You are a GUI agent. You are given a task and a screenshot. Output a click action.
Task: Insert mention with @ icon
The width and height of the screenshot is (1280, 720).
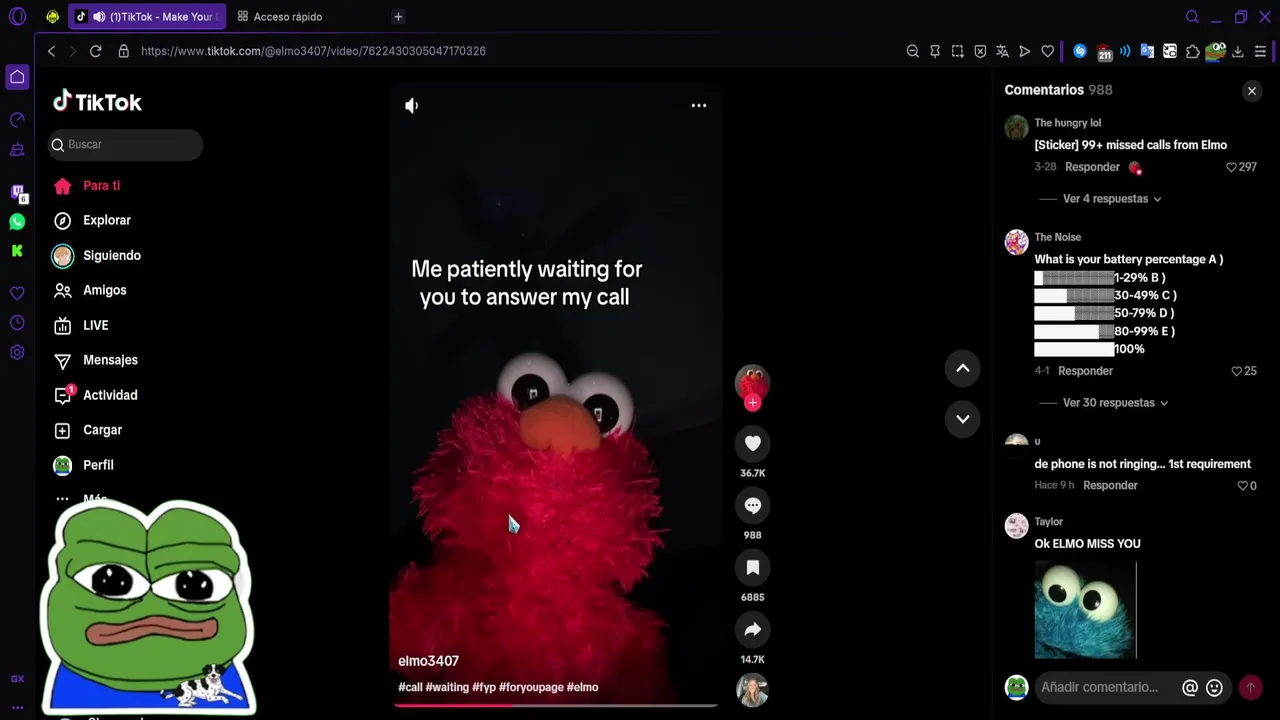click(x=1190, y=687)
